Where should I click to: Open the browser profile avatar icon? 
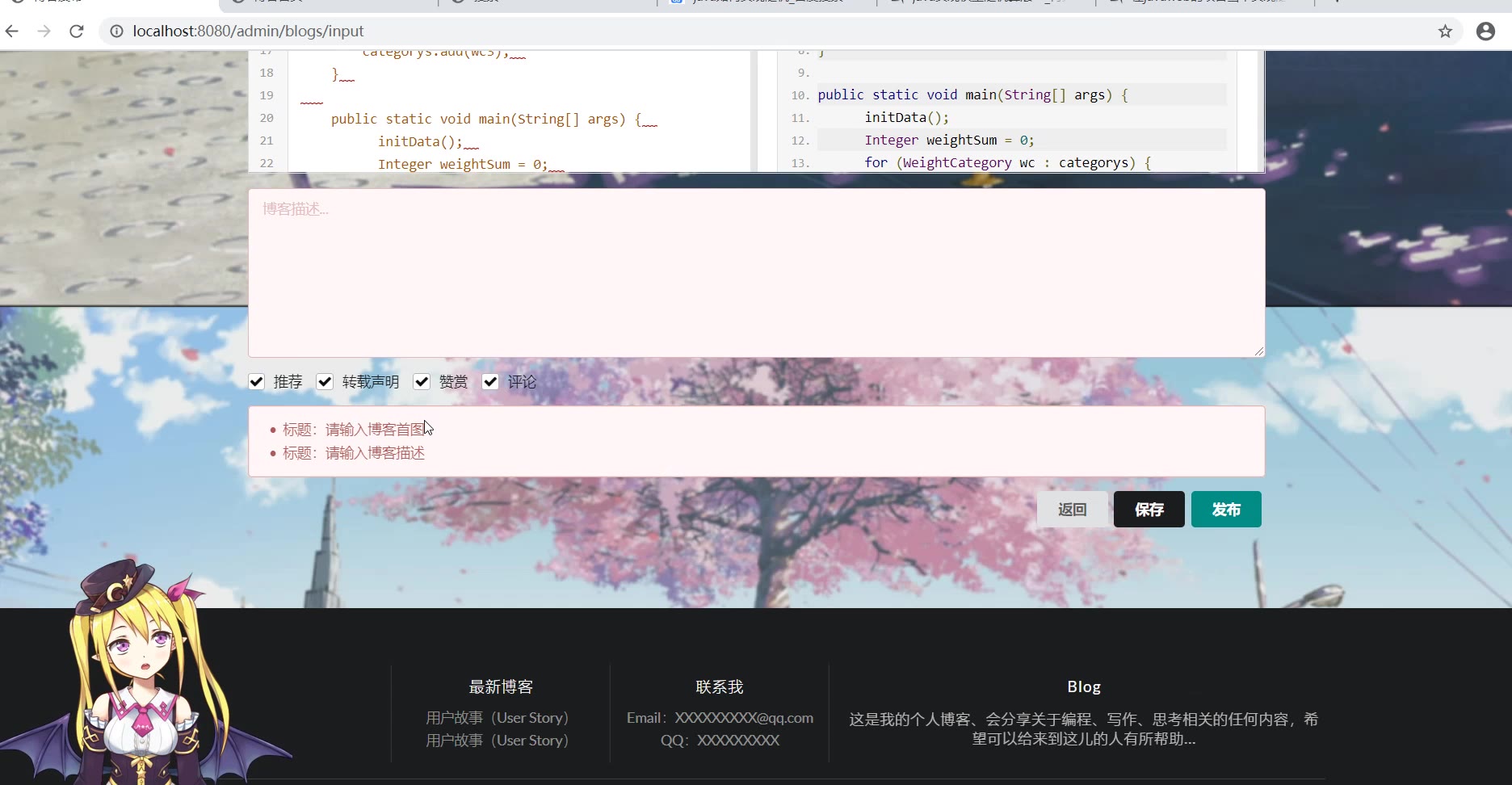[1485, 31]
